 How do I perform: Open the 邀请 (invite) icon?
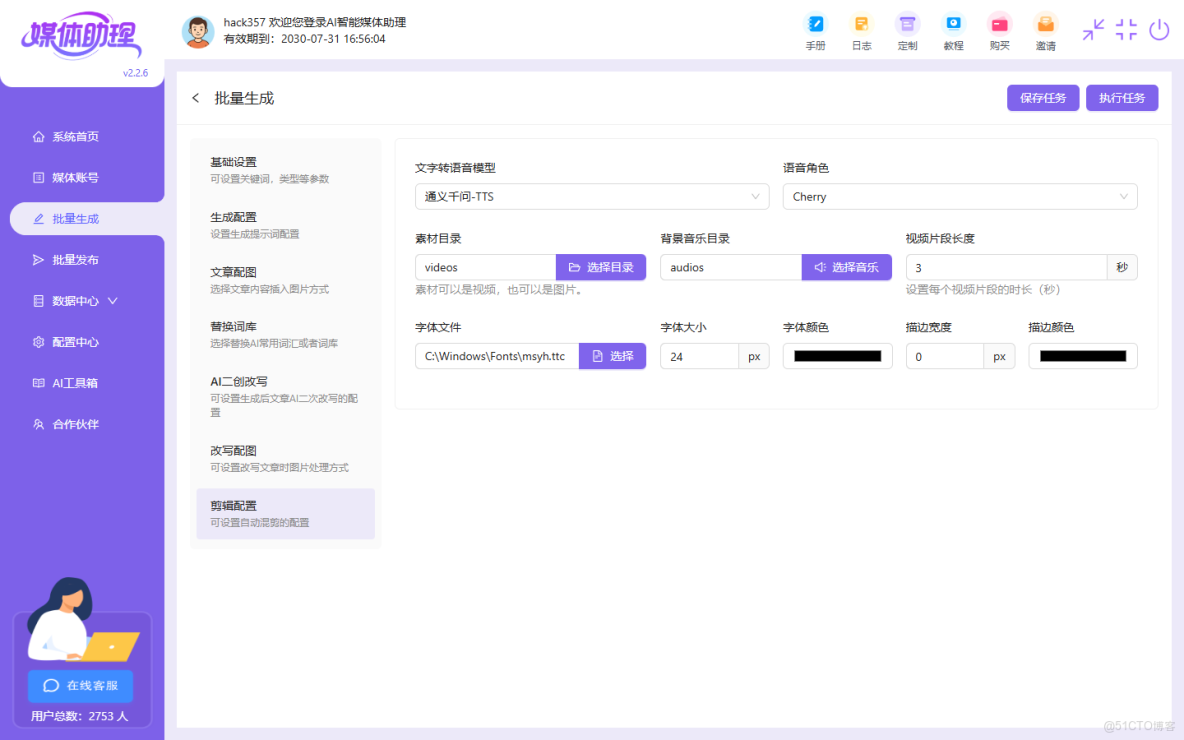click(x=1045, y=30)
